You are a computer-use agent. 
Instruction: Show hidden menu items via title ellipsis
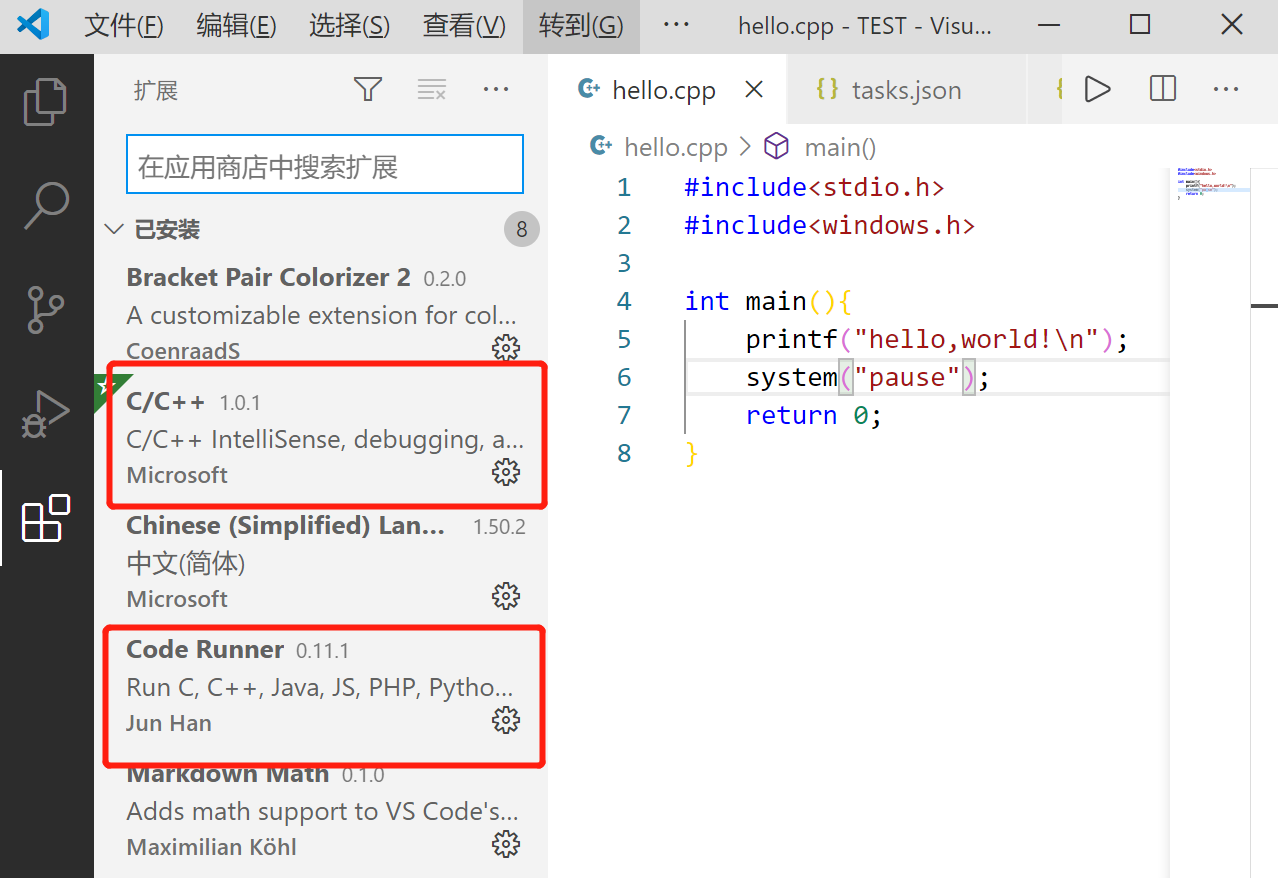[x=676, y=25]
